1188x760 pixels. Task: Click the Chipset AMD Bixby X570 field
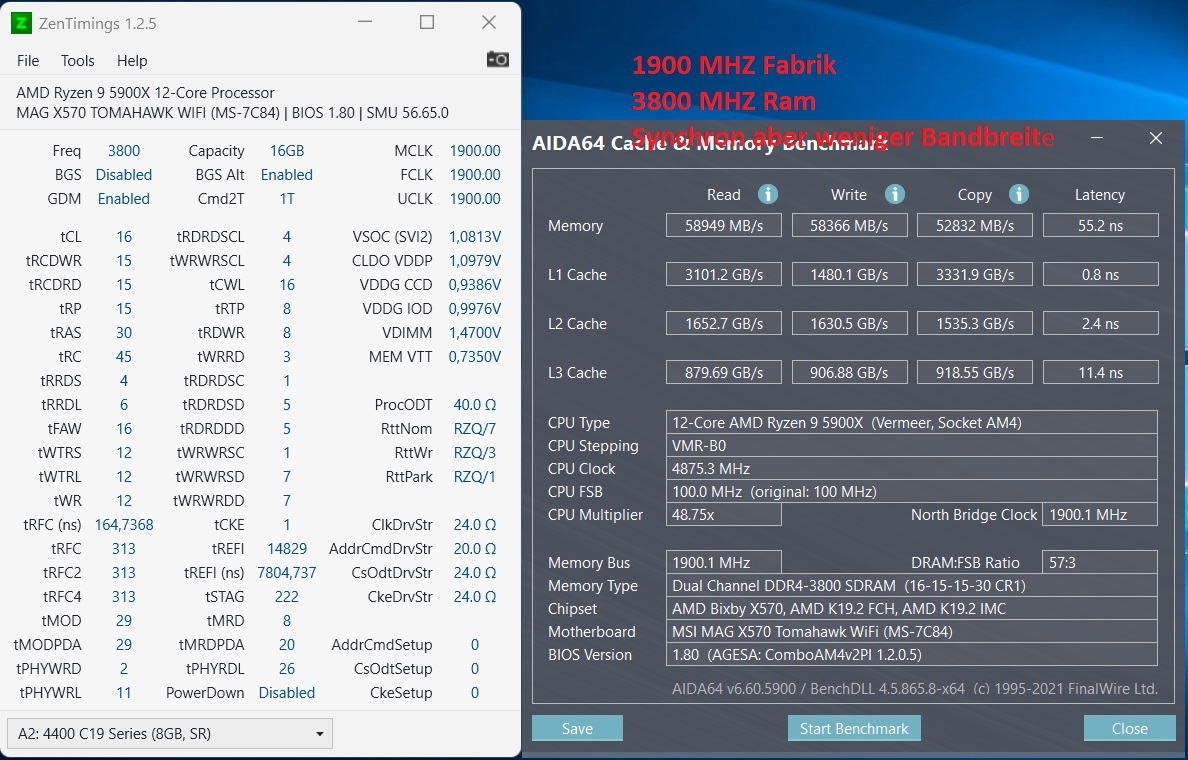pyautogui.click(x=911, y=608)
